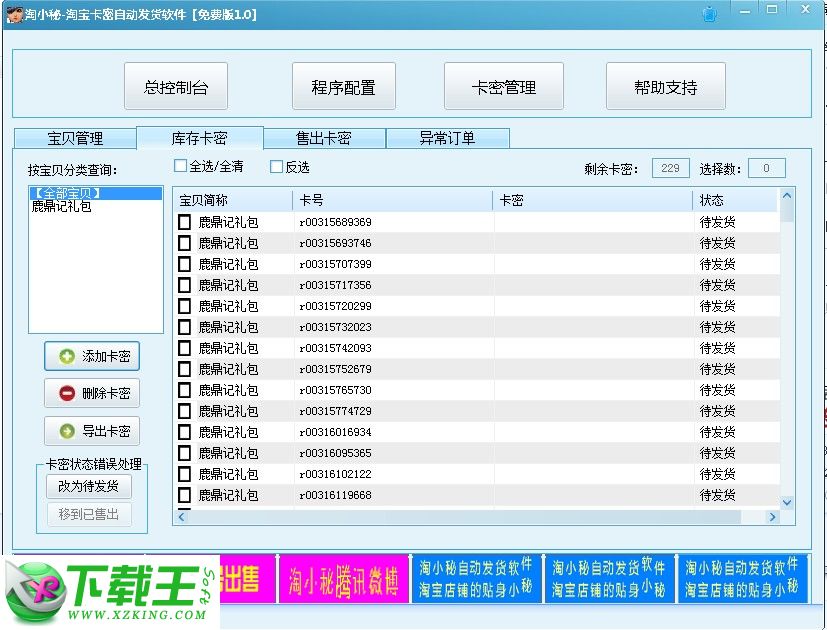
Task: Click the app avatar icon in title bar
Action: 14,14
